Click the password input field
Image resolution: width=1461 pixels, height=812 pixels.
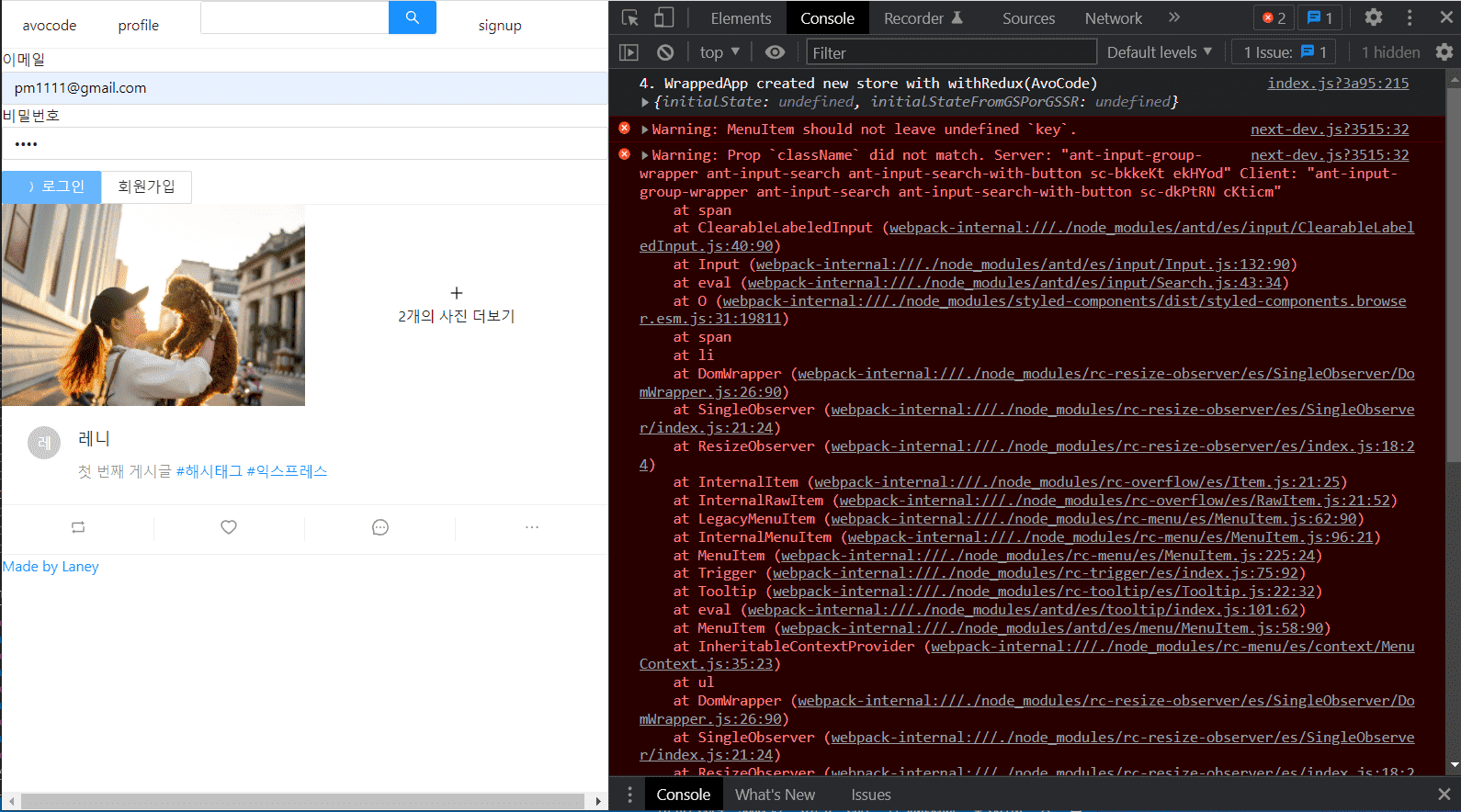point(304,144)
